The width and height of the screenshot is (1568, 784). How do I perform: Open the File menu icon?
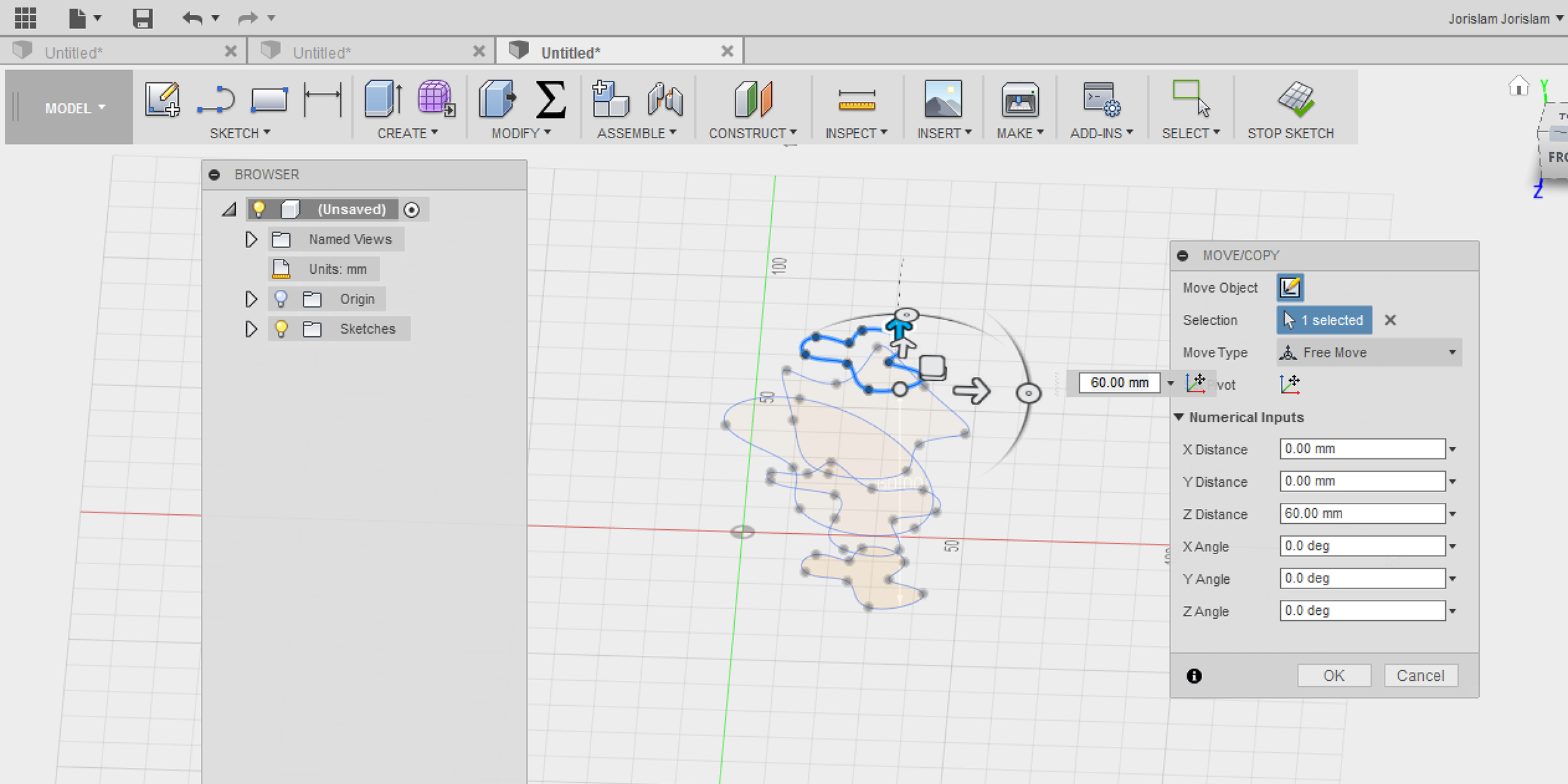78,18
